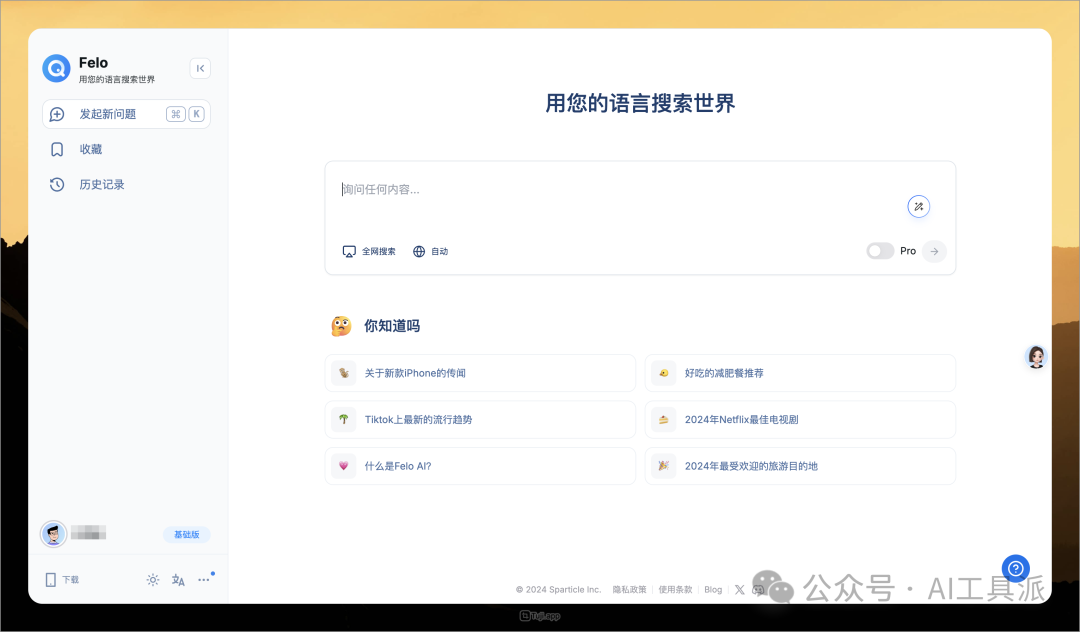This screenshot has width=1080, height=632.
Task: Open 下载 download option in the sidebar
Action: (62, 580)
